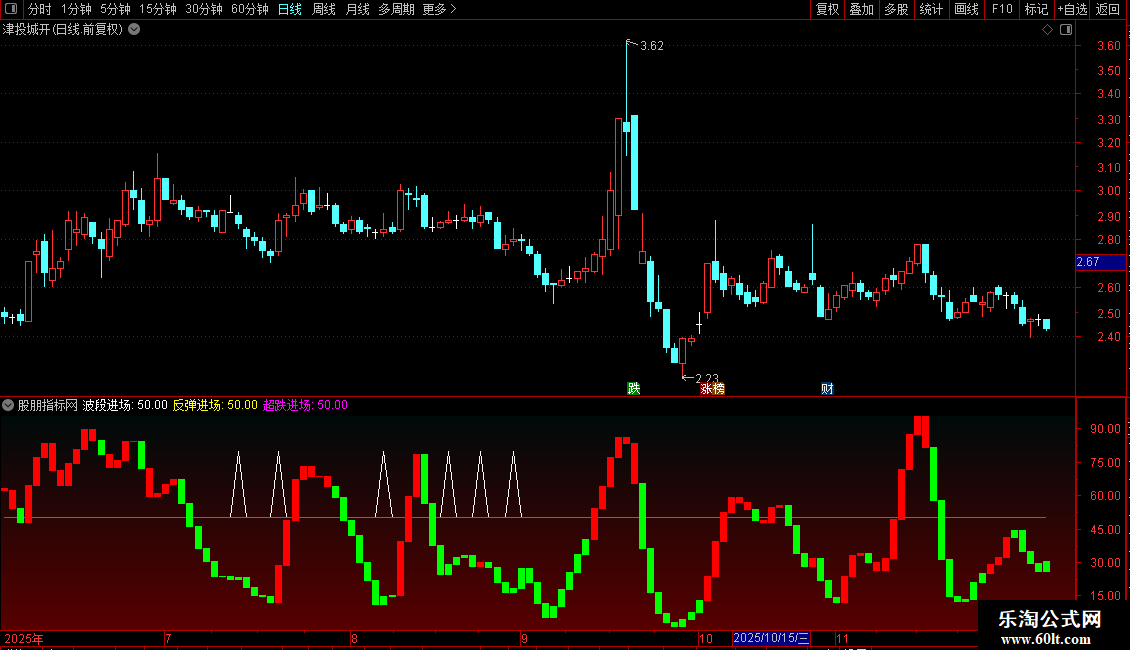Switch to 周线 weekly chart

(324, 9)
